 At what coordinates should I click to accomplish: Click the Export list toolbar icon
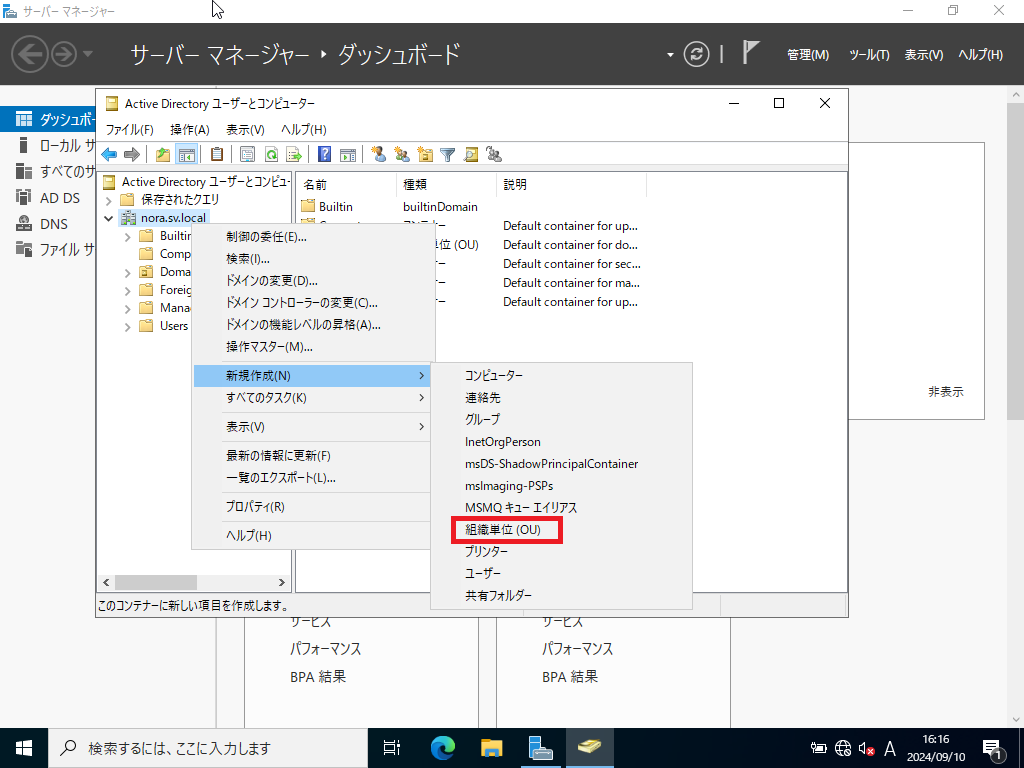tap(295, 155)
